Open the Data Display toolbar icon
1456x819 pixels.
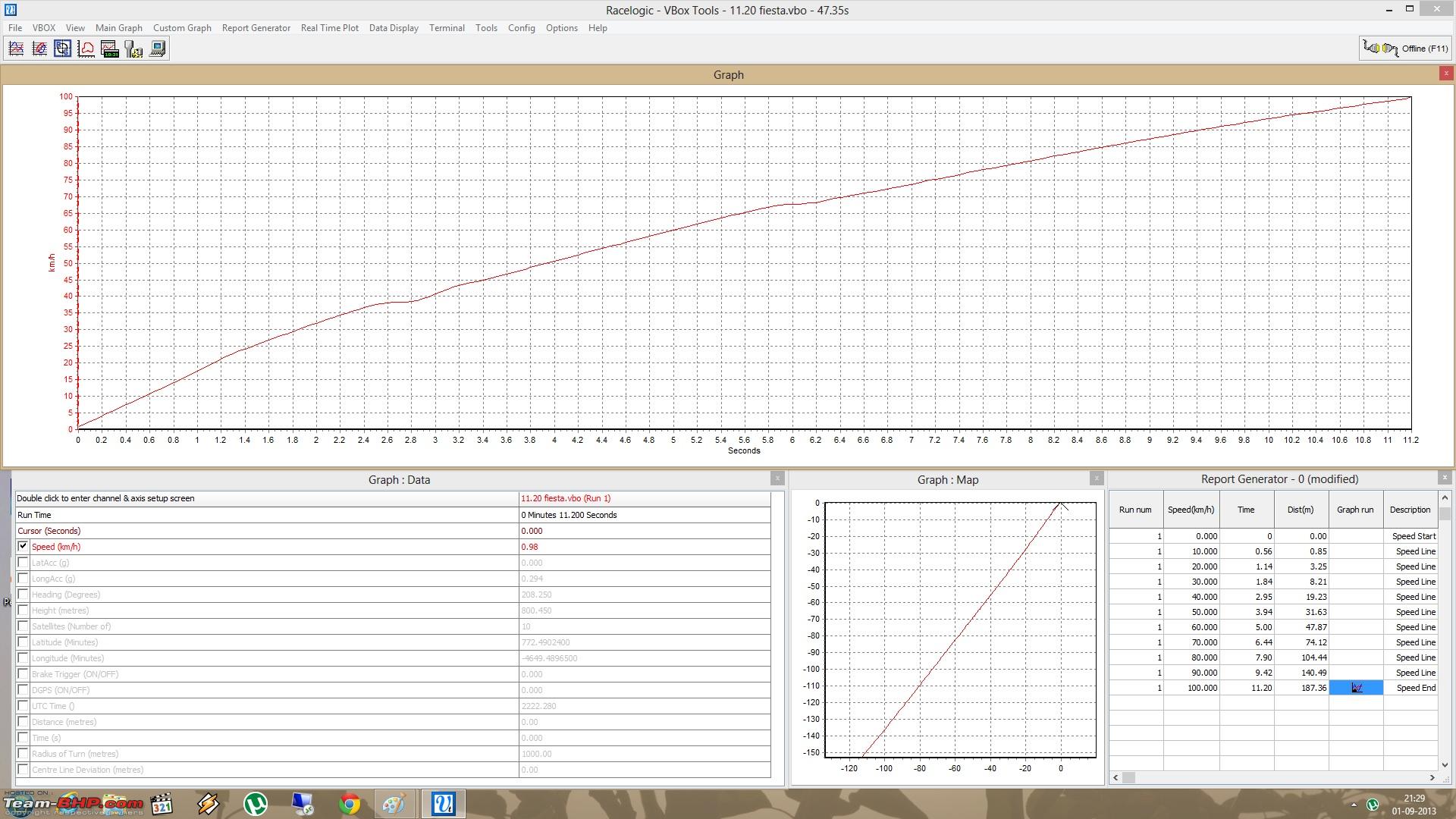(x=110, y=49)
